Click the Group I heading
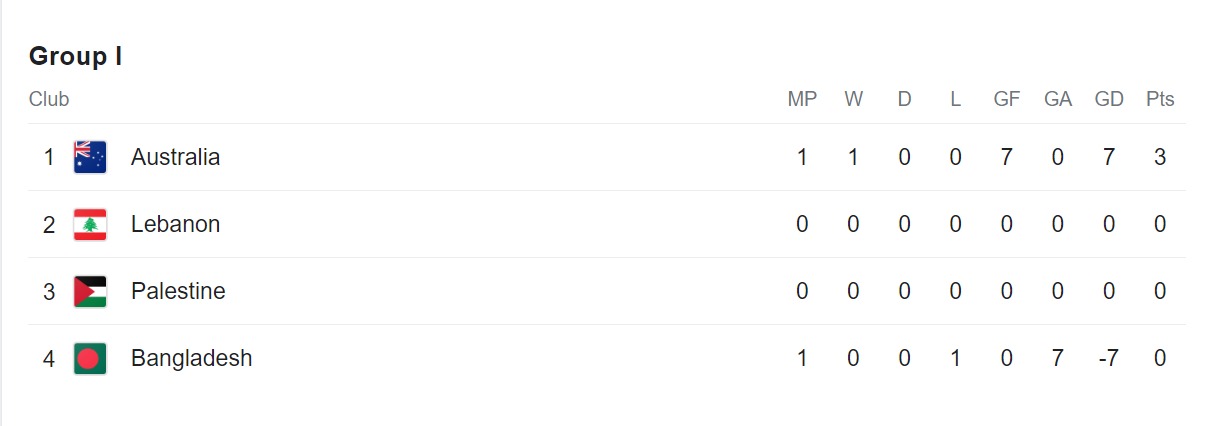Screen dimensions: 1229x426 coord(75,56)
